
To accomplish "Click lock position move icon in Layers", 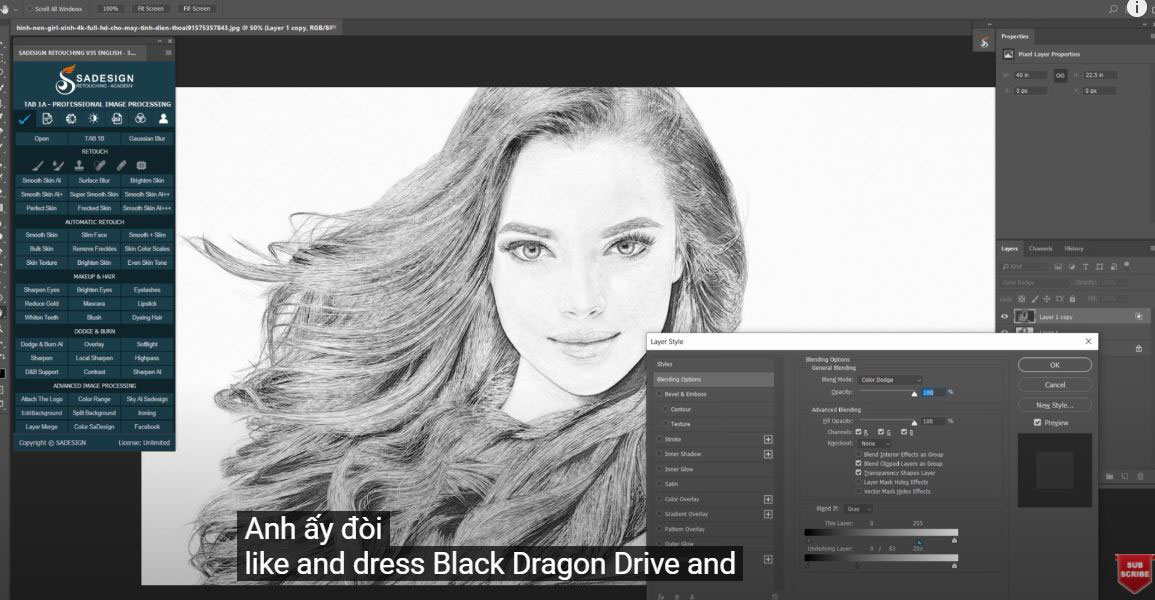I will coord(1047,299).
